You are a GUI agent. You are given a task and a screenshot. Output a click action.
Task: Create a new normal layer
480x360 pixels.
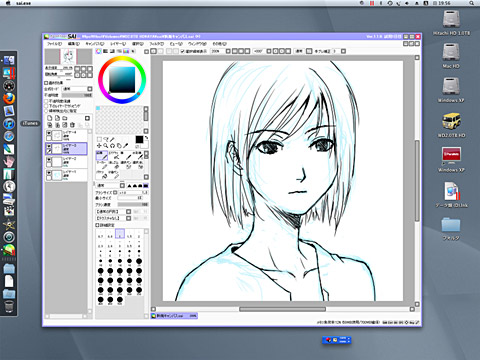(50, 118)
